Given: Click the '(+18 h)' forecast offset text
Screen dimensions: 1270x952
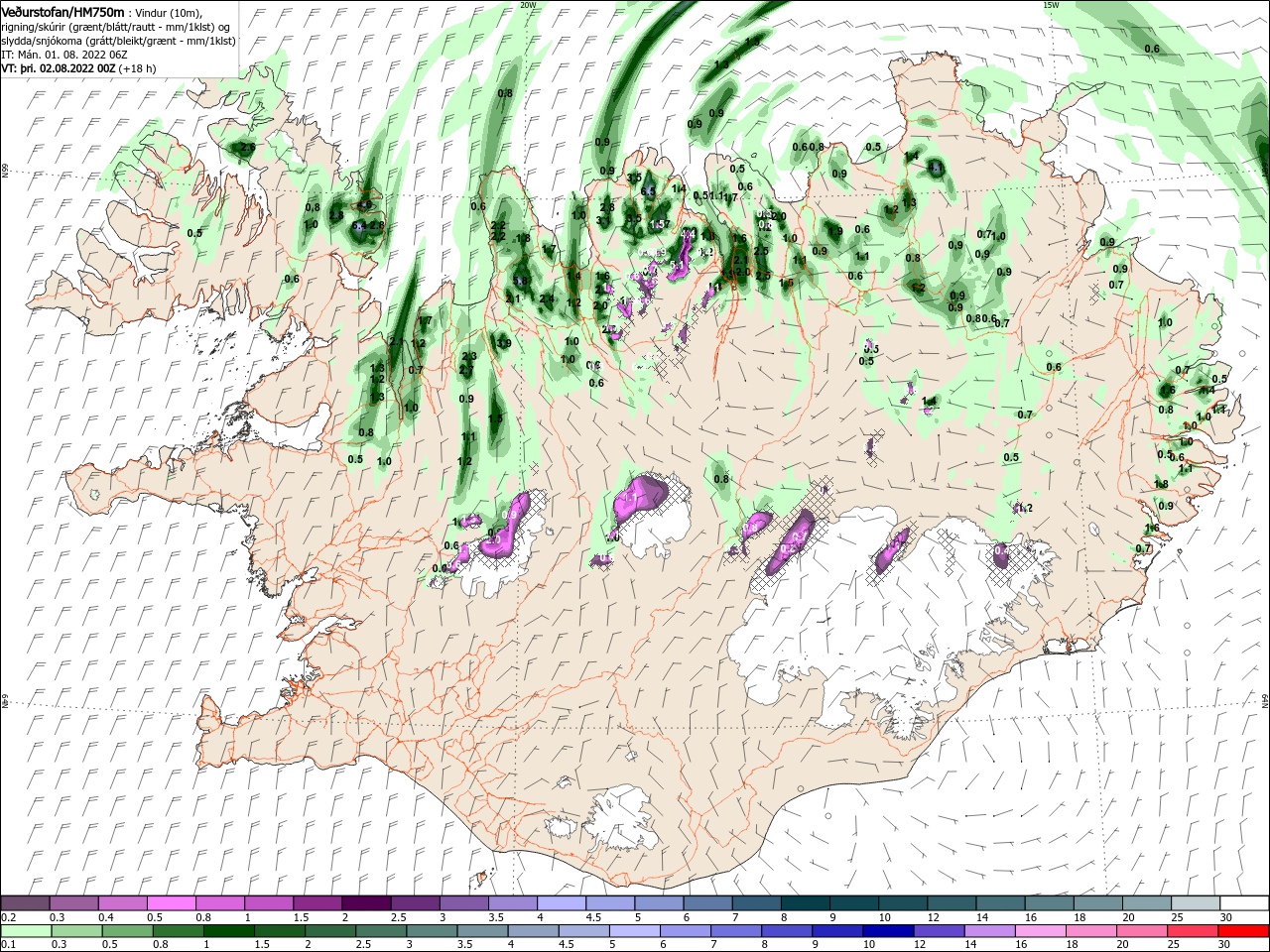Looking at the screenshot, I should pyautogui.click(x=137, y=68).
